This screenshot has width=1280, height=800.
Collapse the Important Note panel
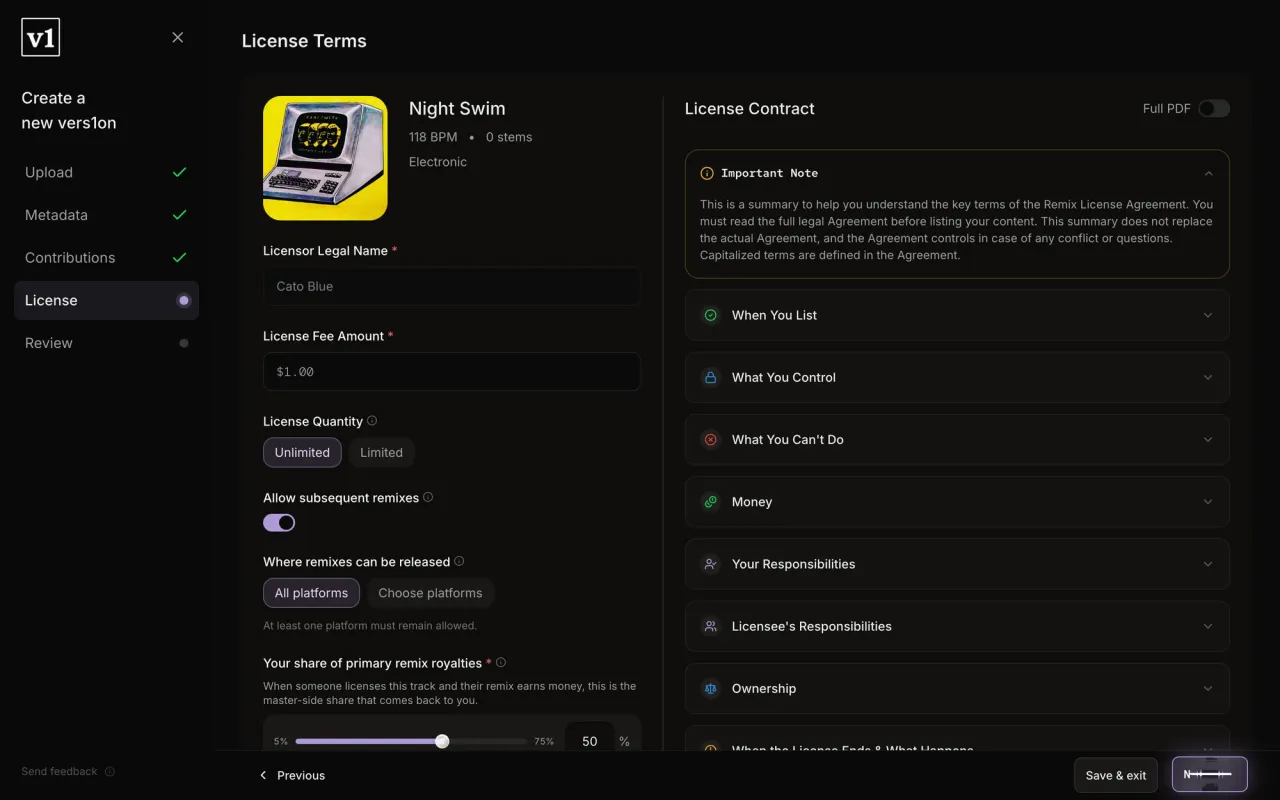[1208, 173]
